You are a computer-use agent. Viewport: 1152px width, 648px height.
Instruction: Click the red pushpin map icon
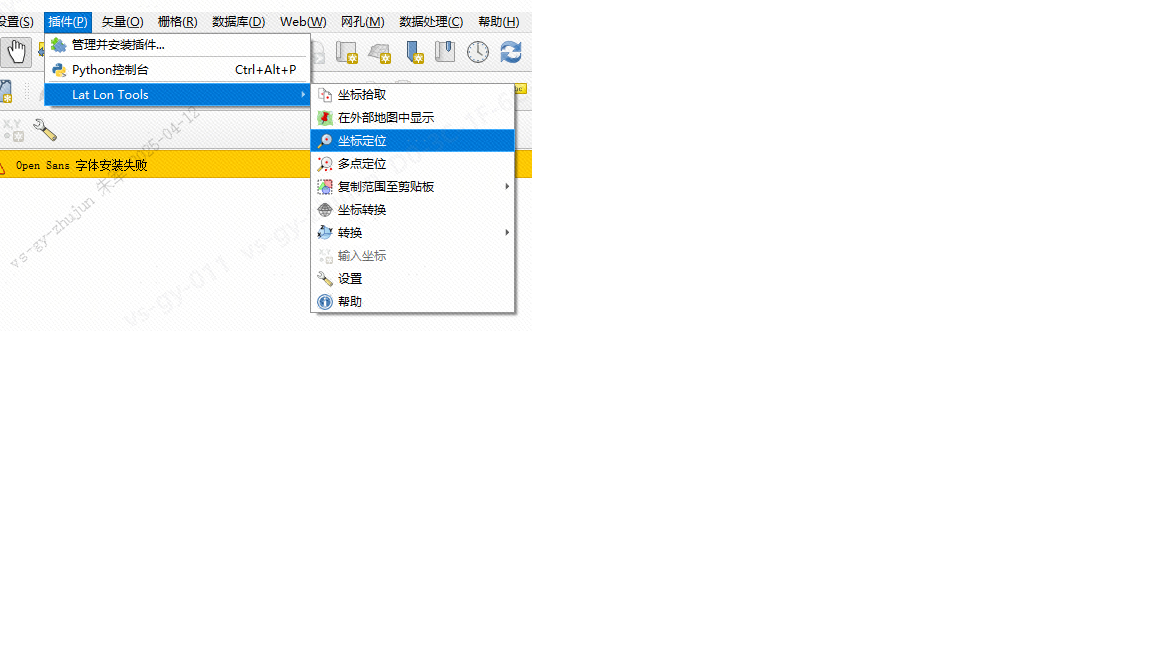coord(325,118)
